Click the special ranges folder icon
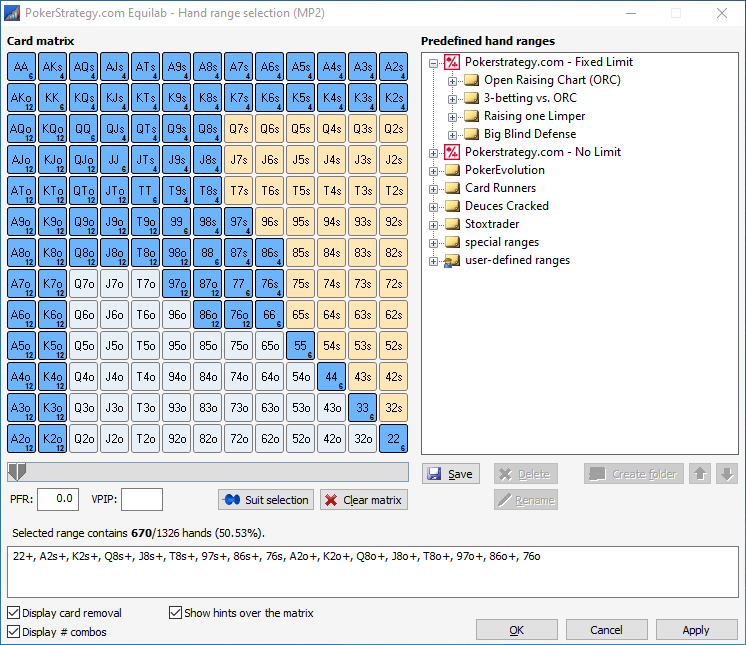 [452, 243]
